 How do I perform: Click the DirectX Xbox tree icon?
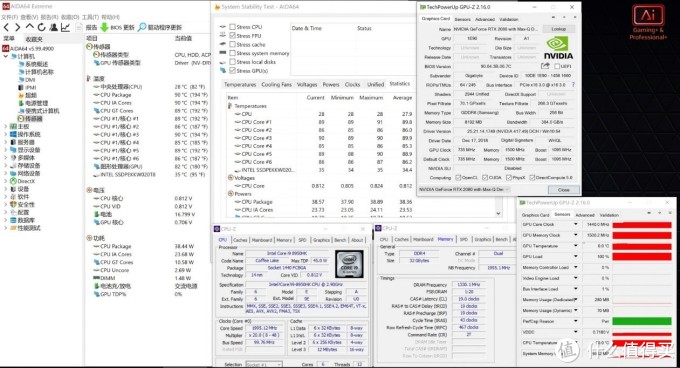tap(13, 181)
